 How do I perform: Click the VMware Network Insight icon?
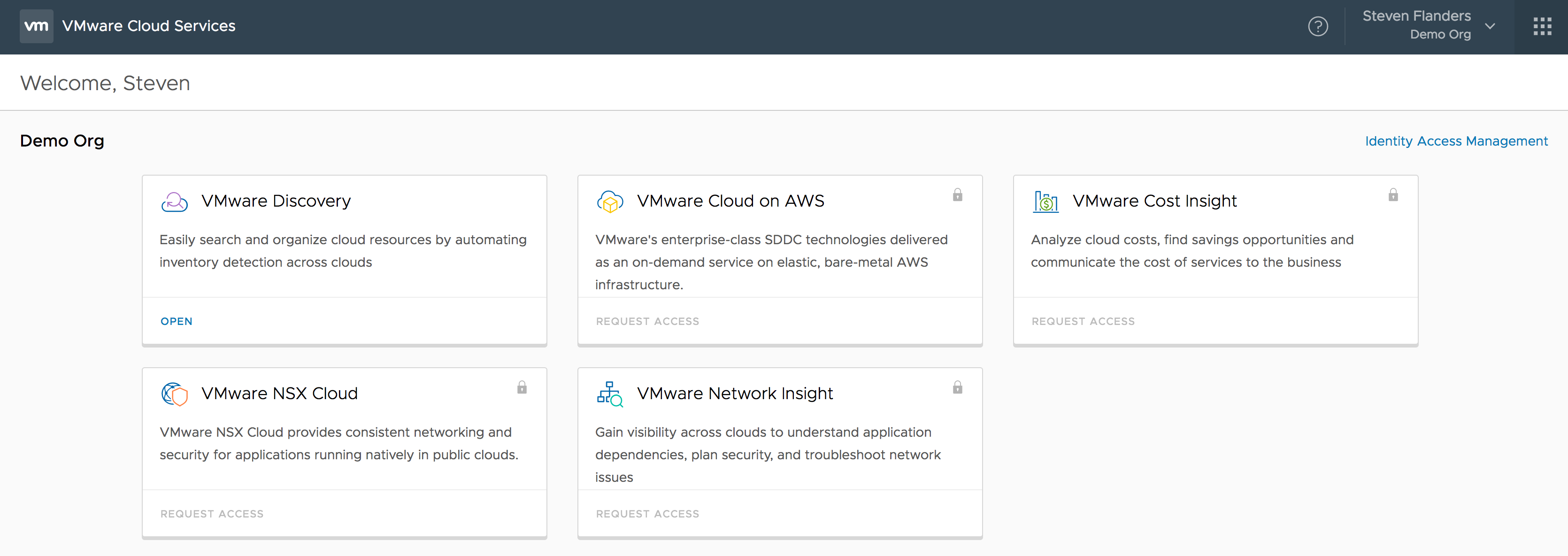pos(610,394)
